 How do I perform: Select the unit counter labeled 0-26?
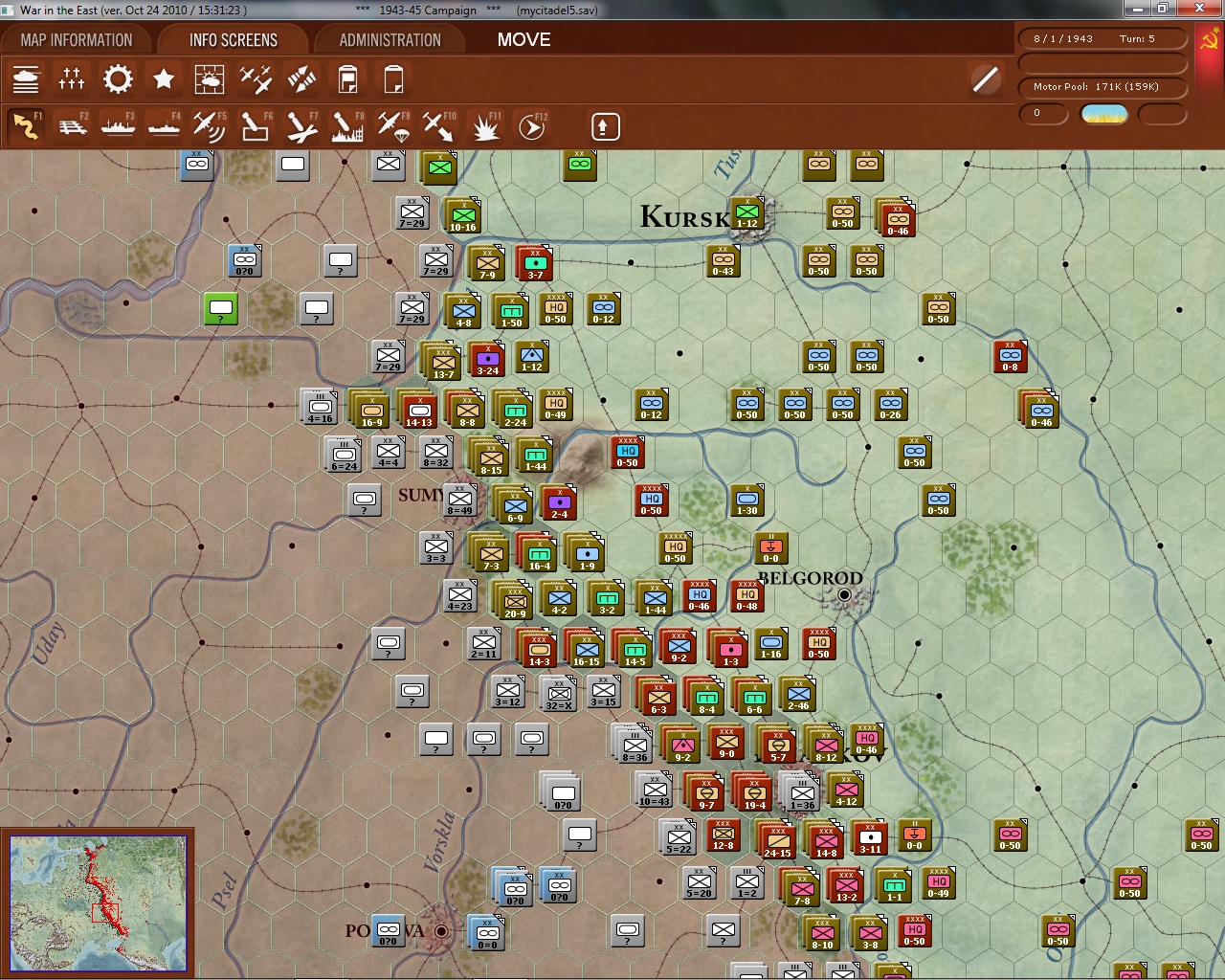click(891, 405)
